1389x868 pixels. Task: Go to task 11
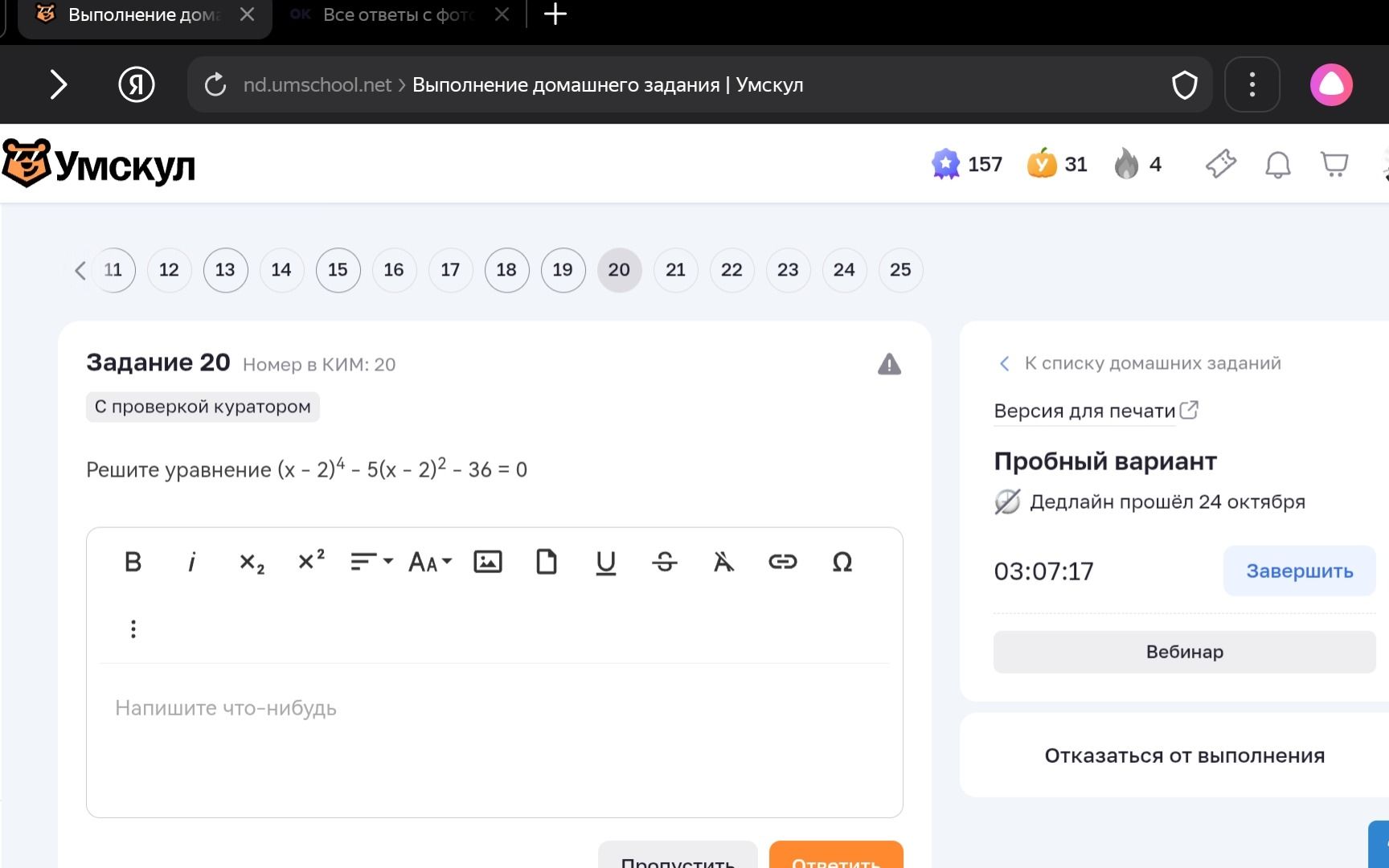click(x=113, y=270)
